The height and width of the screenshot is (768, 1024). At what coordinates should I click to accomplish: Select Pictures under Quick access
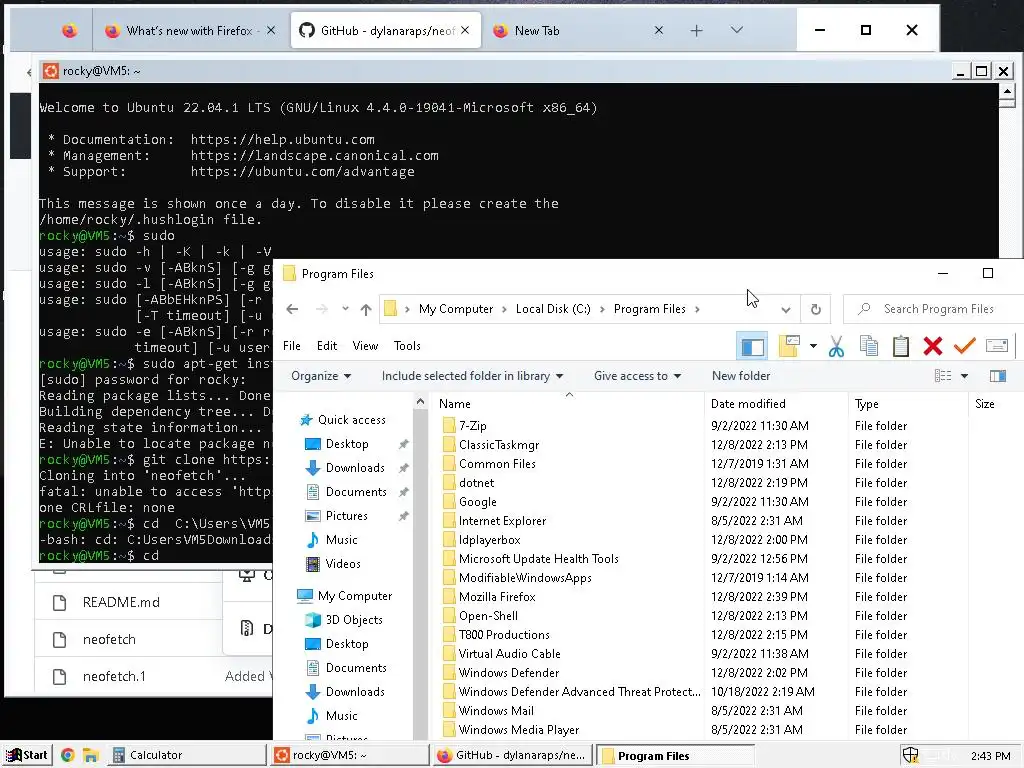click(346, 516)
